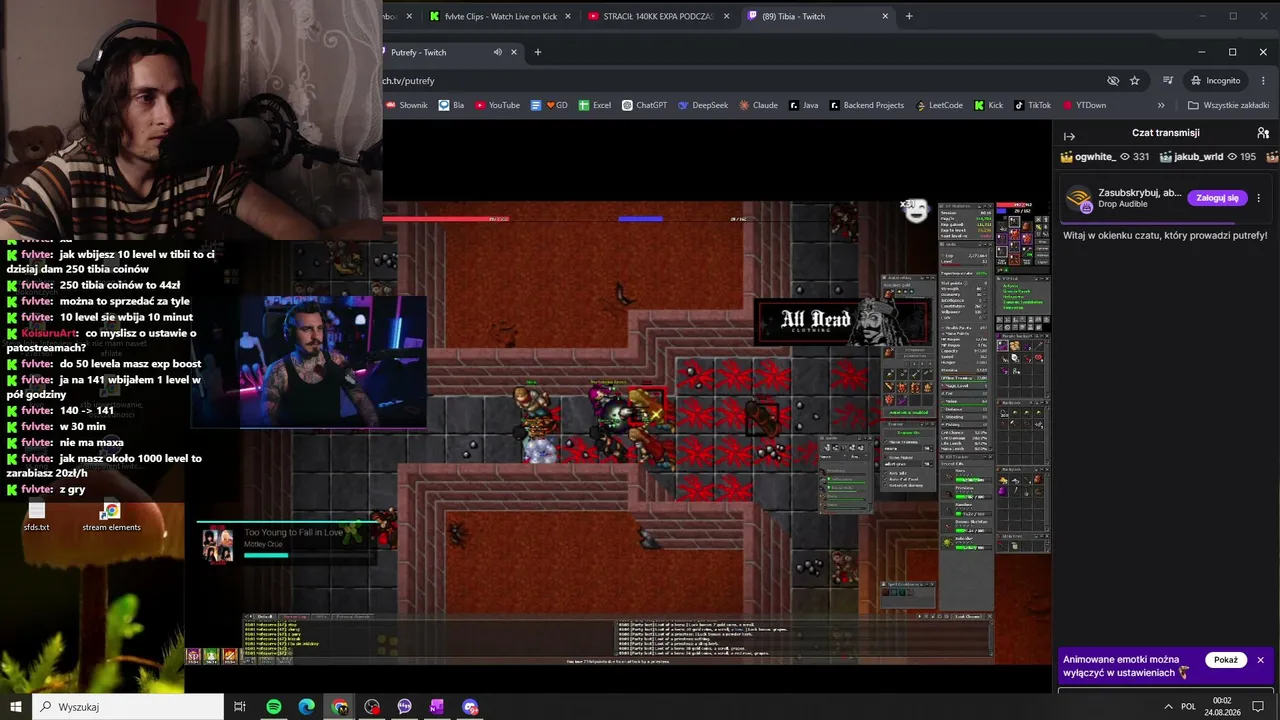
Task: Open the POL keyboard language indicator
Action: [x=1189, y=707]
